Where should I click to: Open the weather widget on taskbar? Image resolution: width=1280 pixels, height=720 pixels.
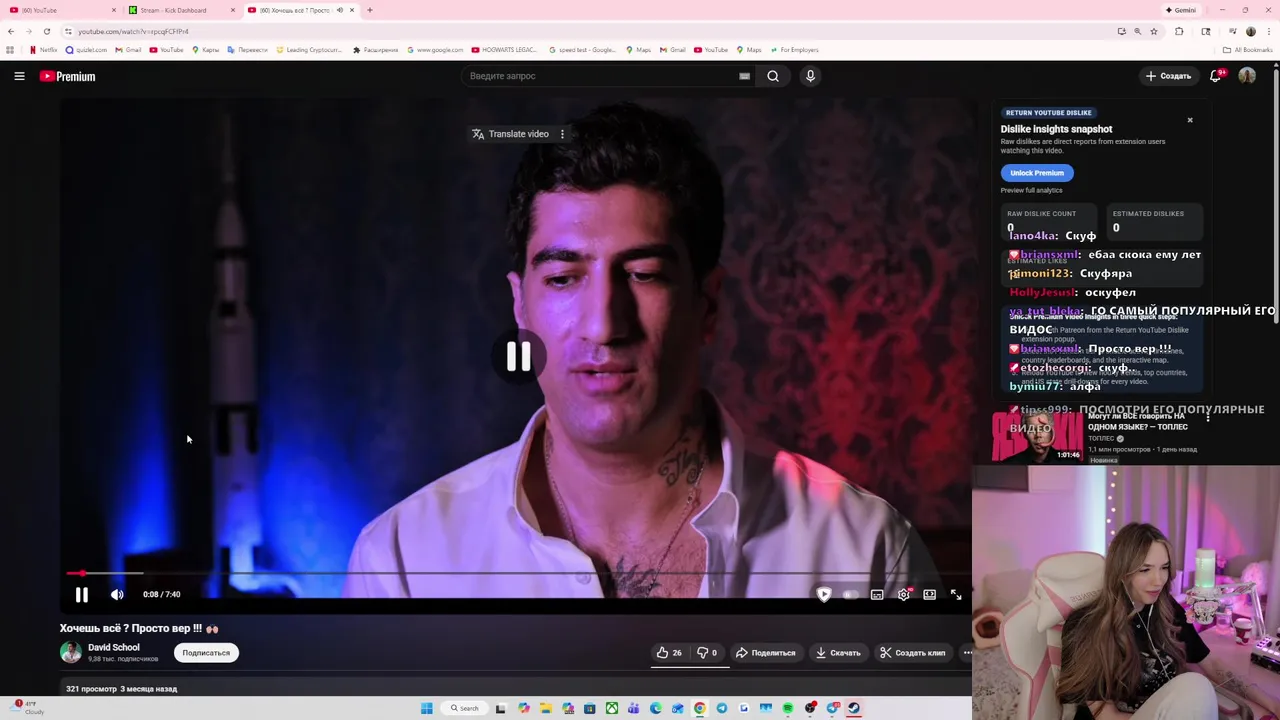point(25,708)
